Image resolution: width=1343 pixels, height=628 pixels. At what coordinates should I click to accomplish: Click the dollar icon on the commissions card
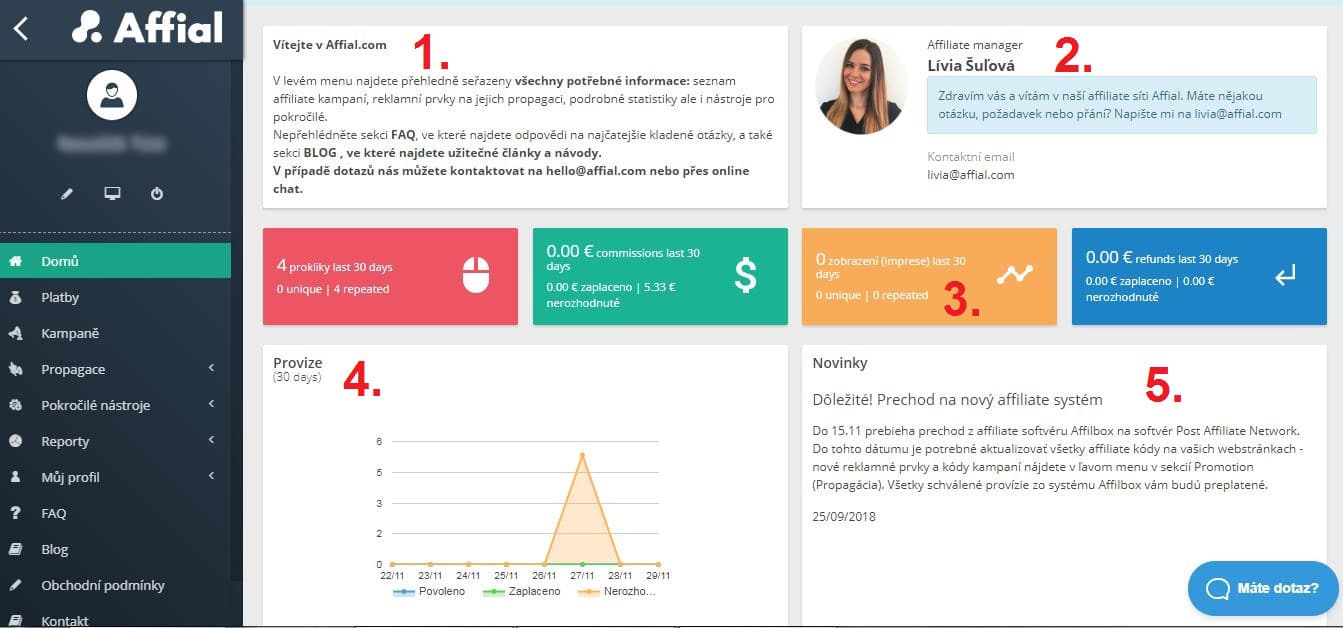pyautogui.click(x=745, y=275)
